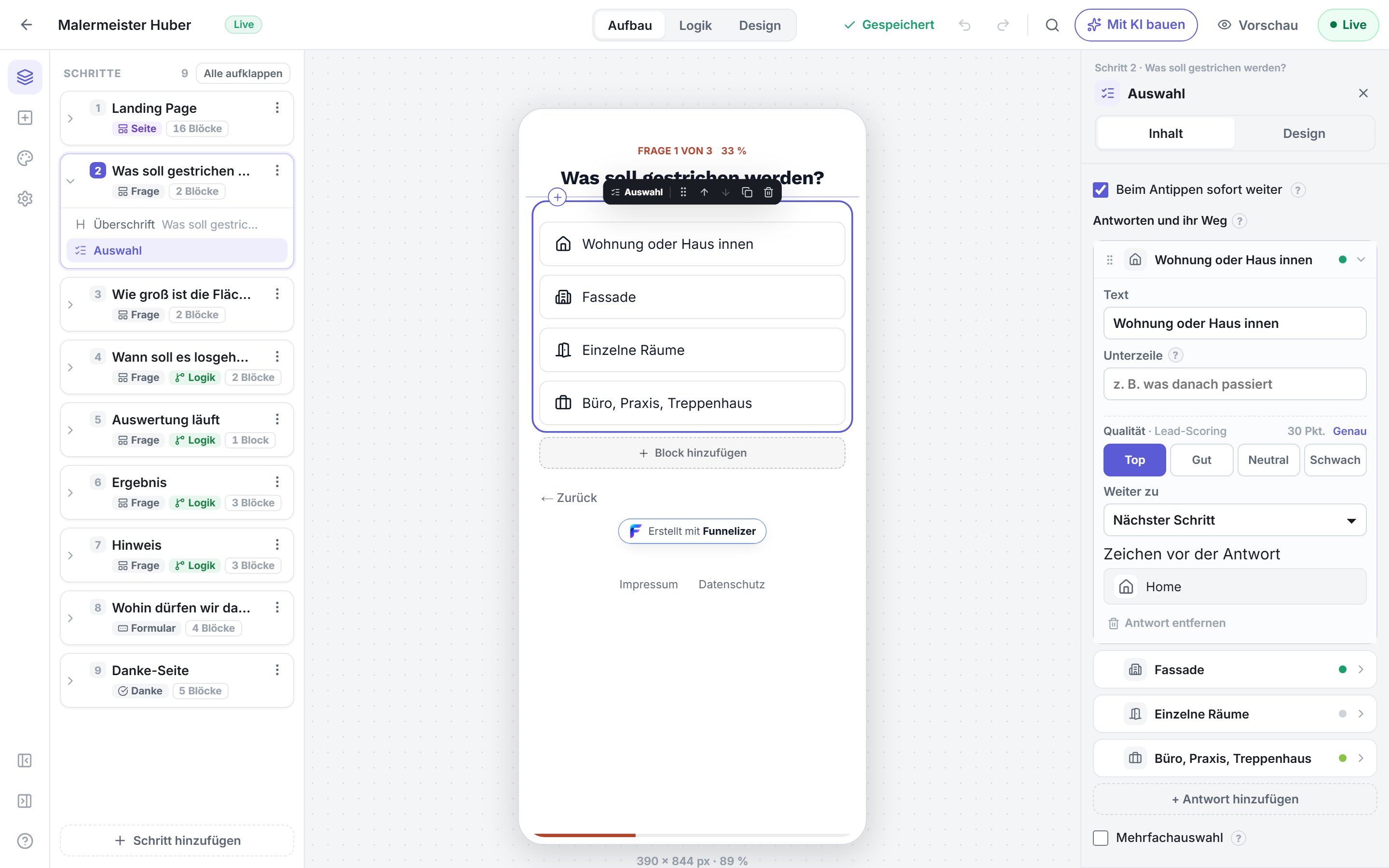Open the panel's Design tab
Screen dimensions: 1389x868
coord(1304,133)
